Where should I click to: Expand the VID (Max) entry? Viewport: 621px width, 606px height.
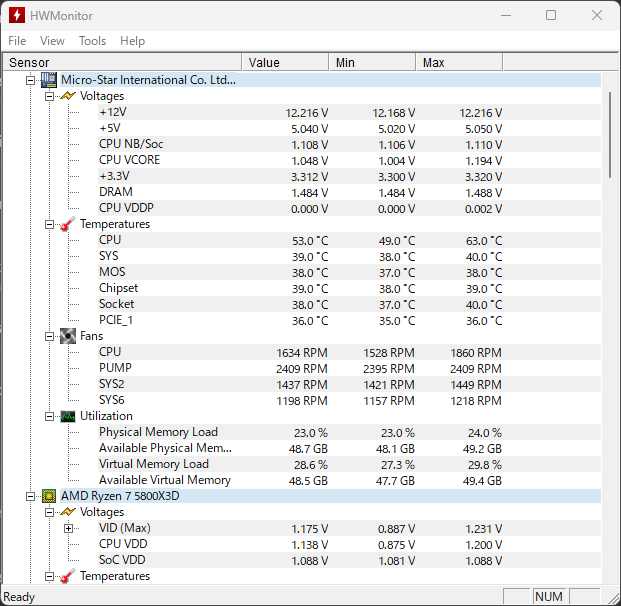coord(68,528)
